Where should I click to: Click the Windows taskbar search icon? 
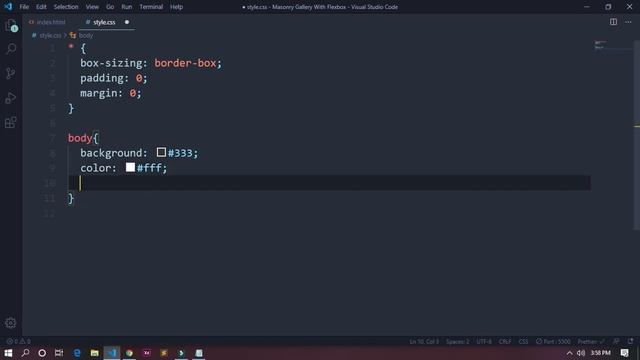[25, 353]
